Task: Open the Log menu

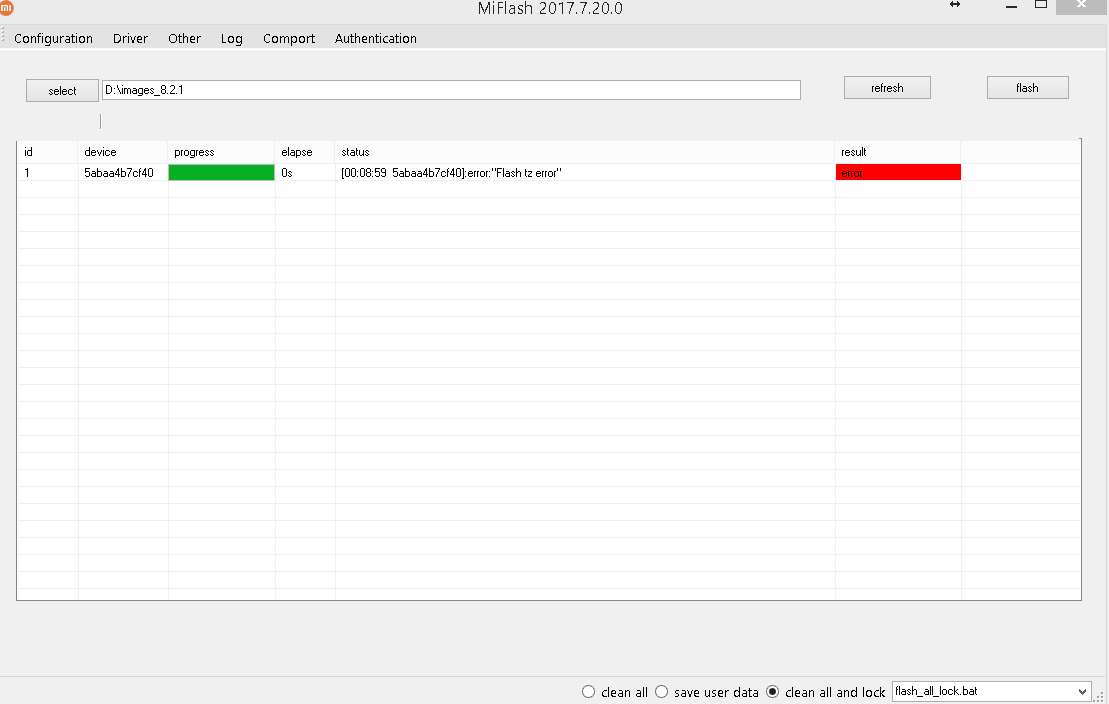Action: (x=231, y=38)
